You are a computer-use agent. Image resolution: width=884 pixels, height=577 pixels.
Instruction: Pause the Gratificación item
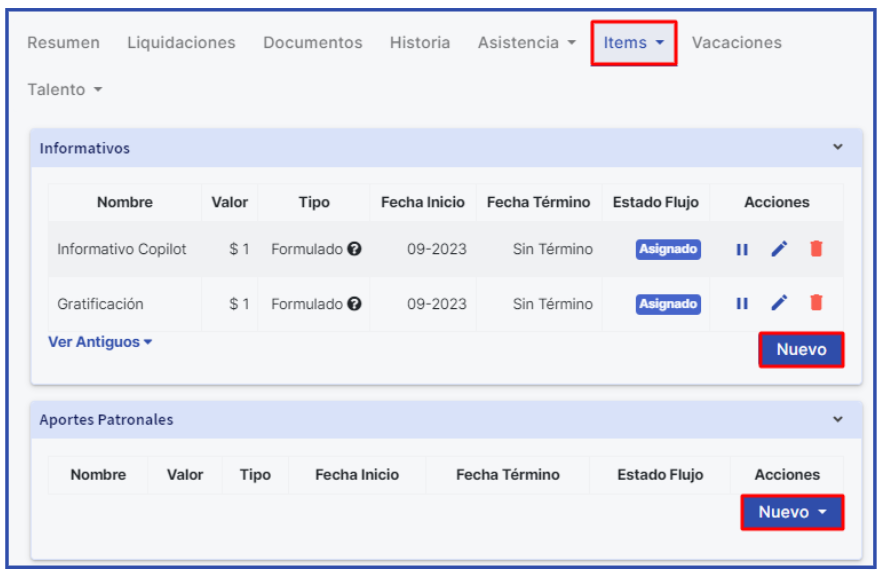point(741,304)
